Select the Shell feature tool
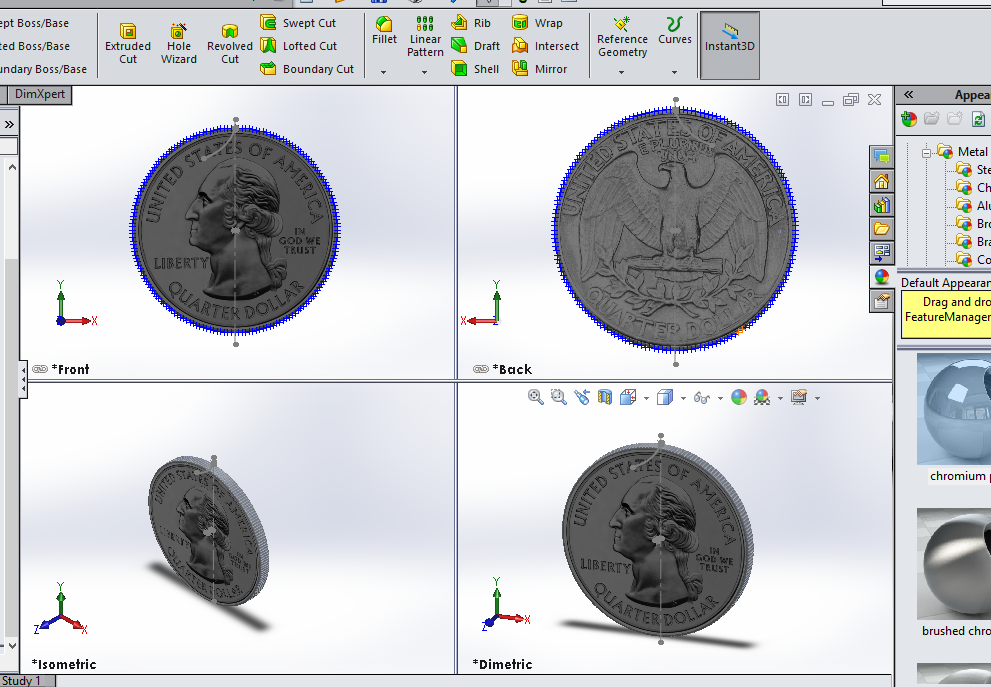This screenshot has width=991, height=687. (475, 69)
